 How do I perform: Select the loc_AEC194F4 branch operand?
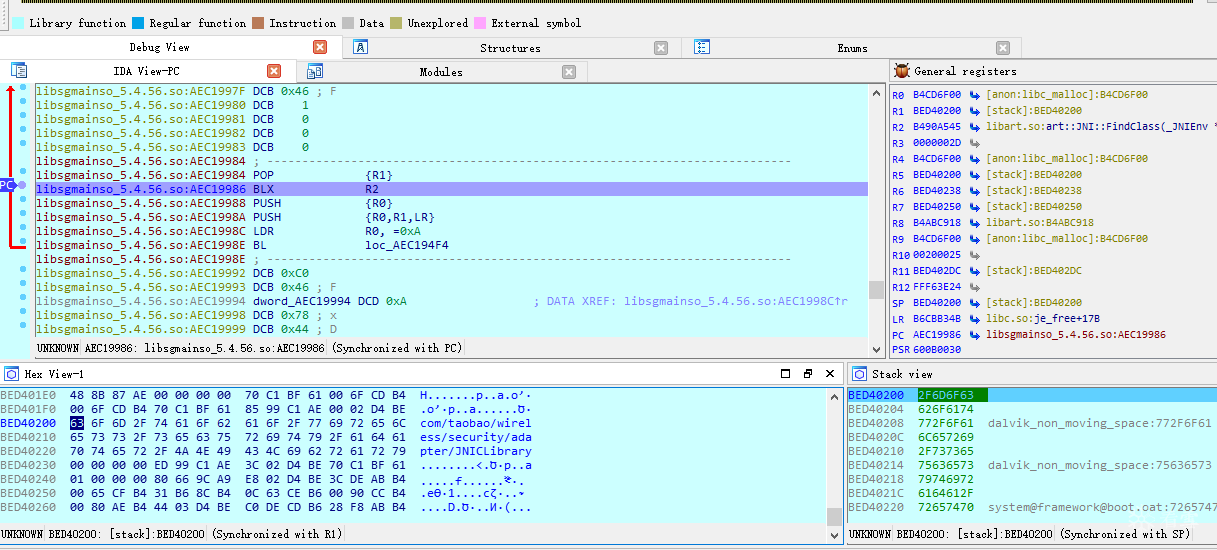(x=407, y=245)
